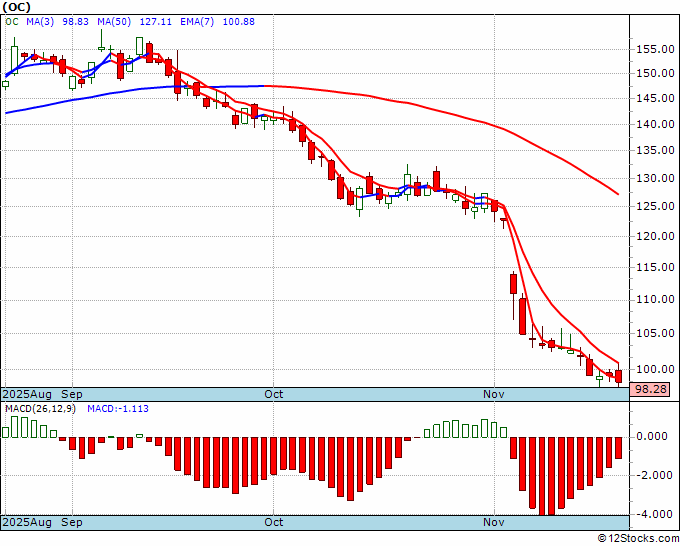Click the EMA(7) legend label
Viewport: 680px width, 546px height.
point(197,22)
